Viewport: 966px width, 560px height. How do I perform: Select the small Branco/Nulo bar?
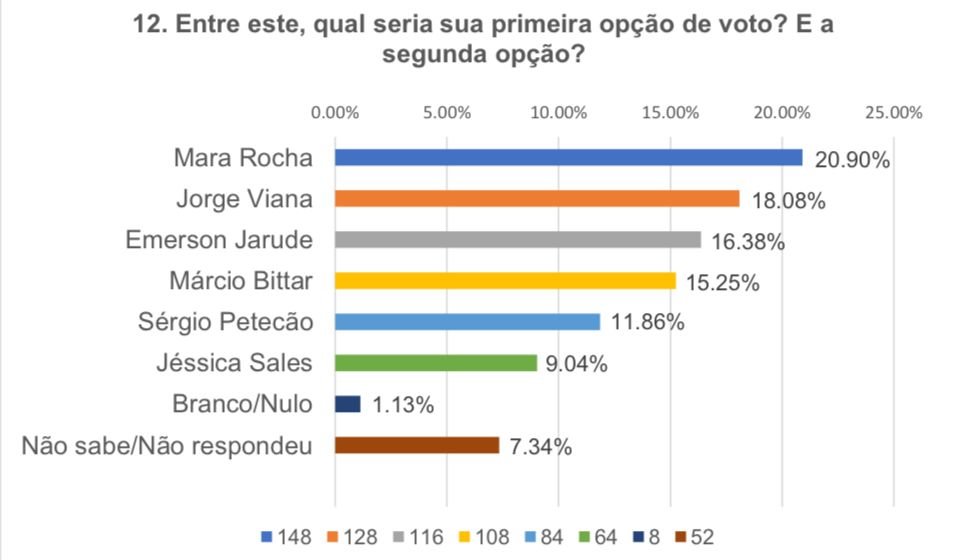[x=347, y=404]
